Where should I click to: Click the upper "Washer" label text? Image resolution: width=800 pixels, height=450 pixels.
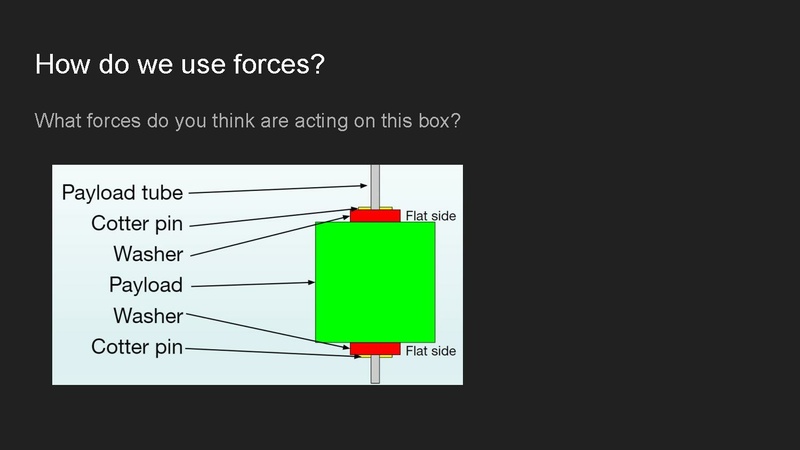click(148, 254)
